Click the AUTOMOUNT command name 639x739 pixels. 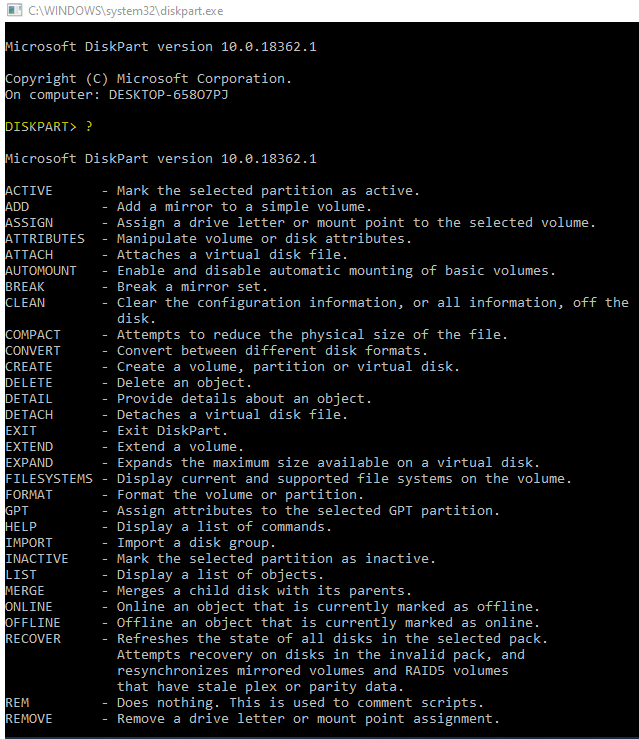[41, 271]
